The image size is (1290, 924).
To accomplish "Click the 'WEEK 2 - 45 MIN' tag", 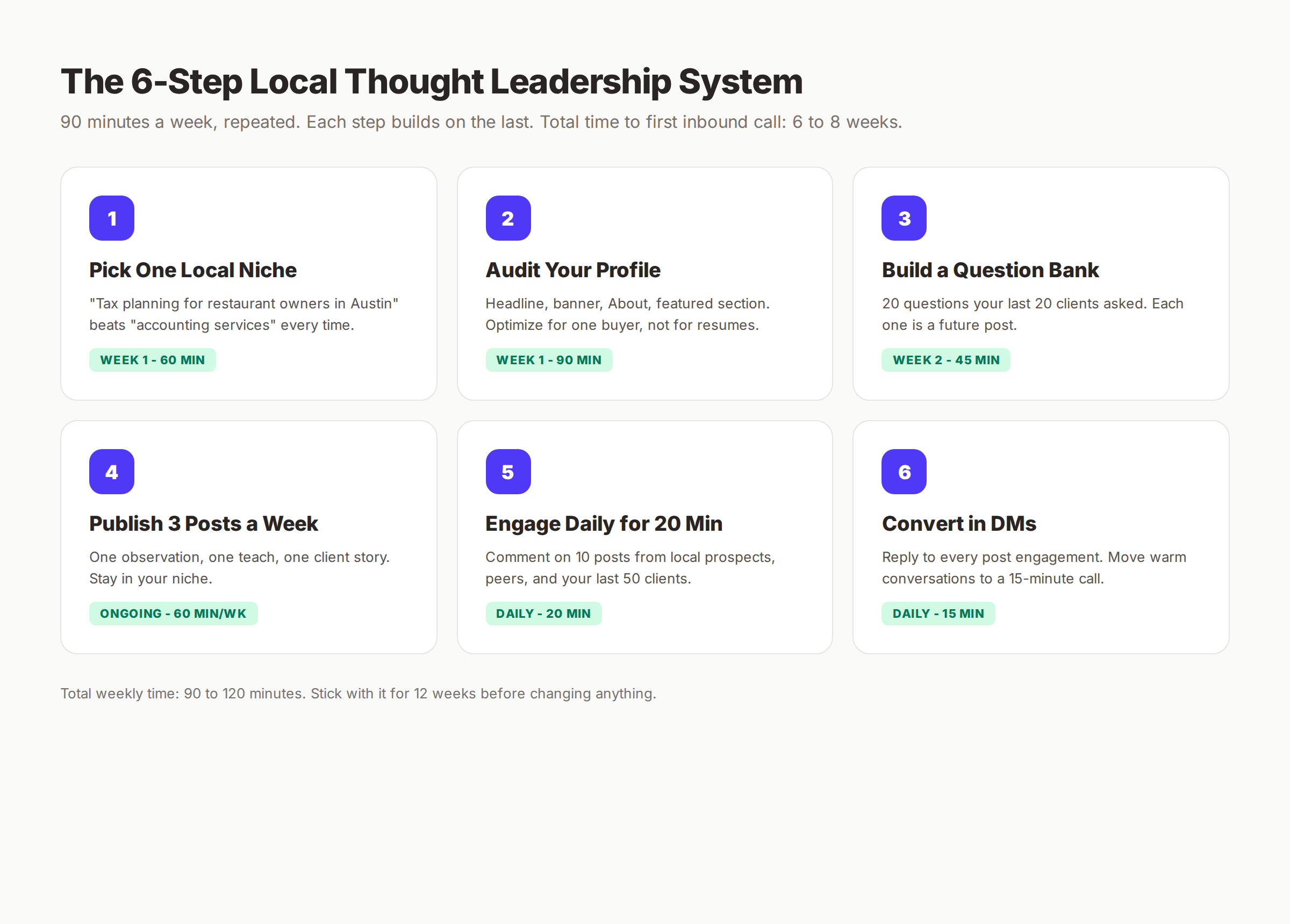I will point(946,360).
